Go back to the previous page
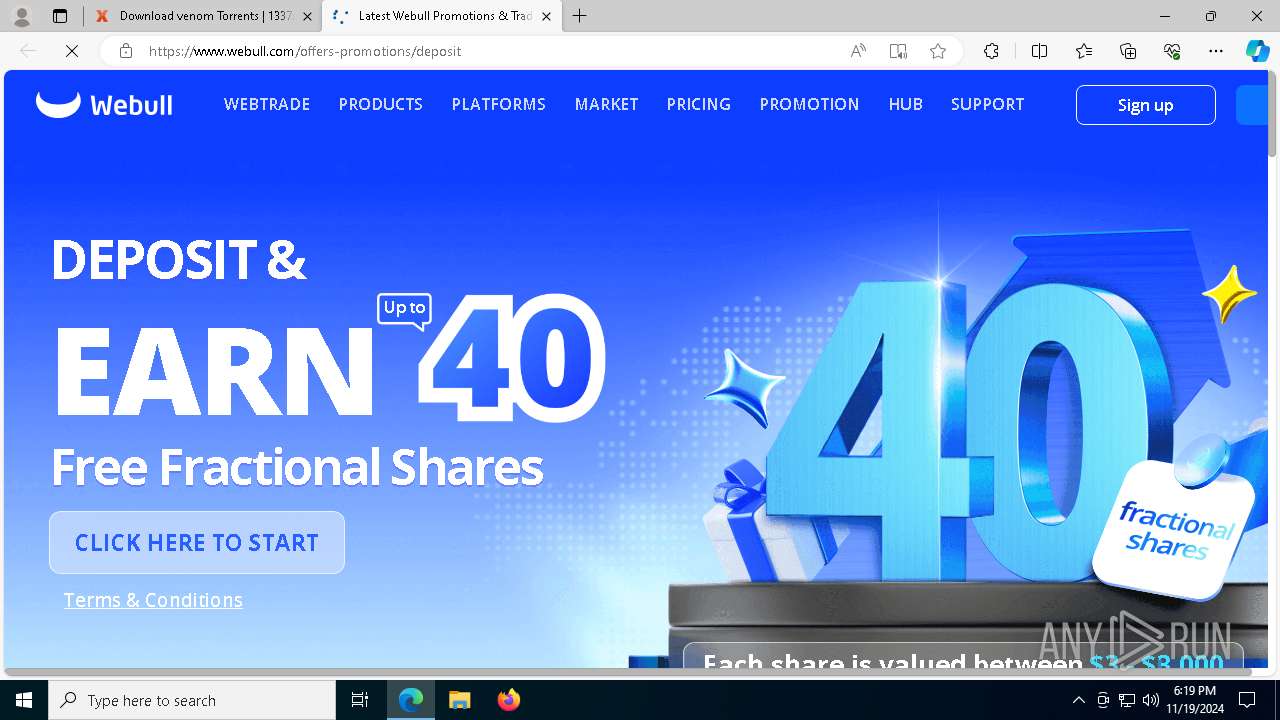 (28, 51)
